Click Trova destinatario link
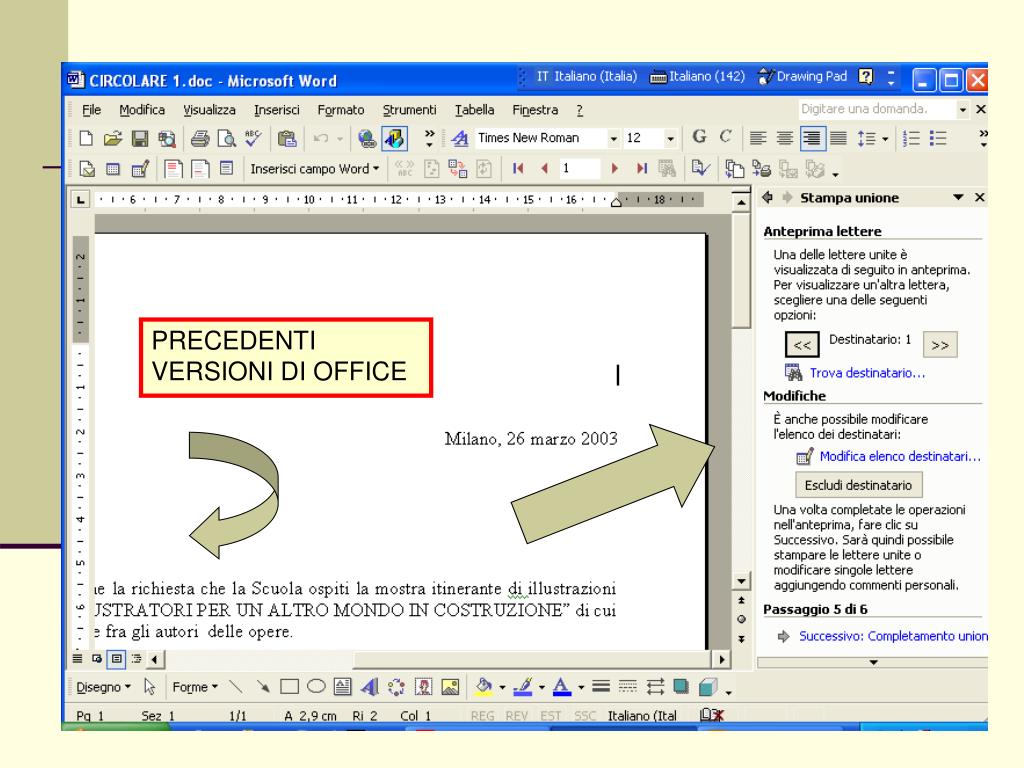The width and height of the screenshot is (1024, 768). pos(867,373)
